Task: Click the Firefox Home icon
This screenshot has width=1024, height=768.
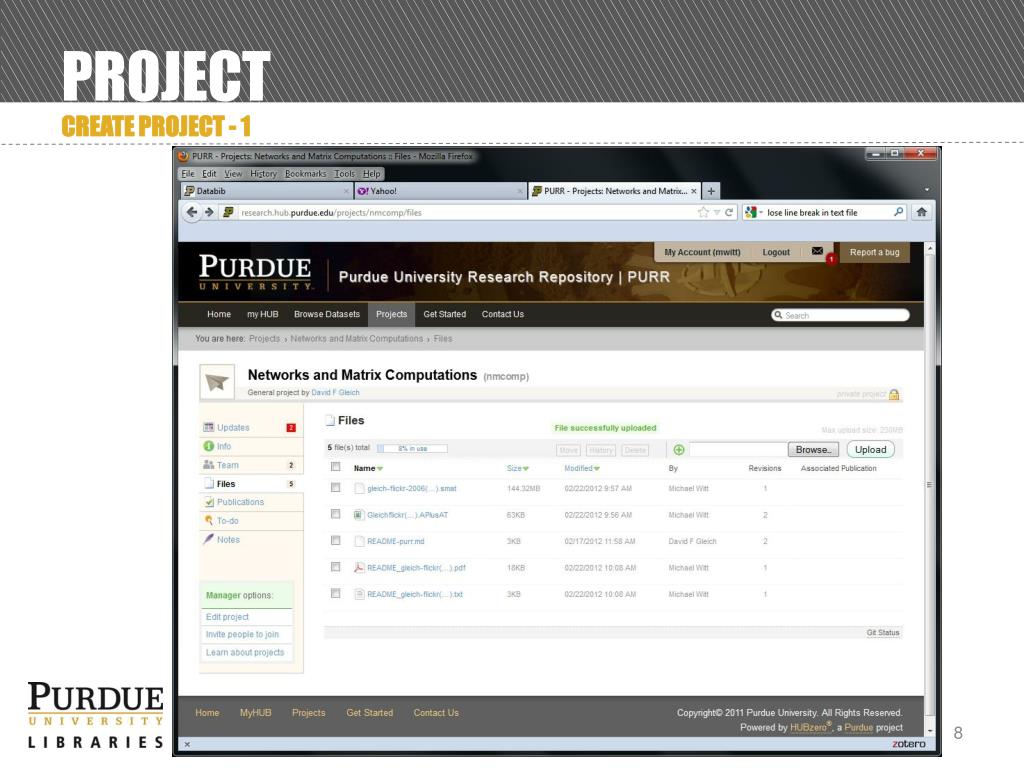Action: tap(921, 212)
